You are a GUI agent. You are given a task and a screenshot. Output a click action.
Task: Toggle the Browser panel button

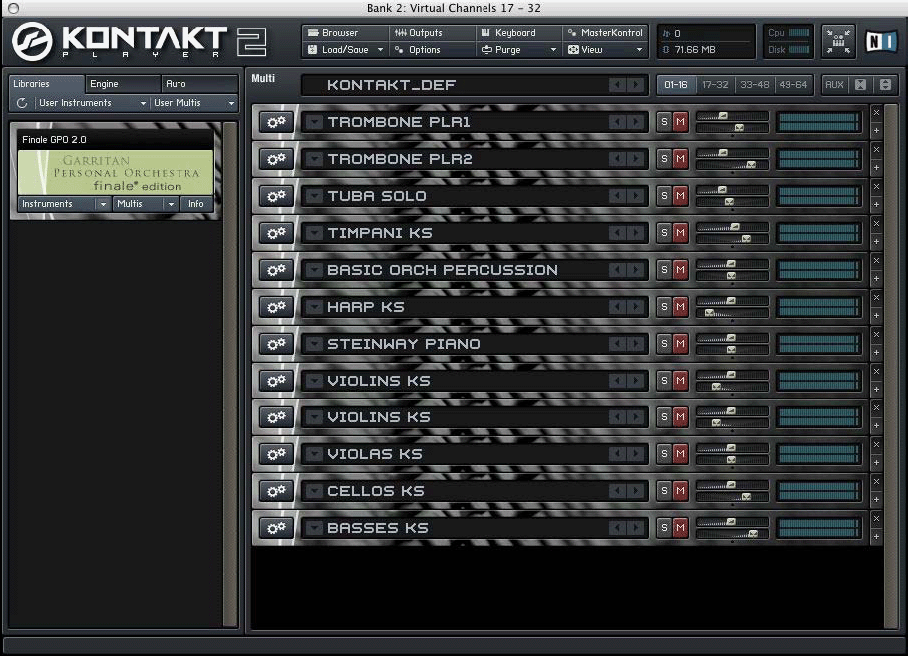click(x=346, y=33)
